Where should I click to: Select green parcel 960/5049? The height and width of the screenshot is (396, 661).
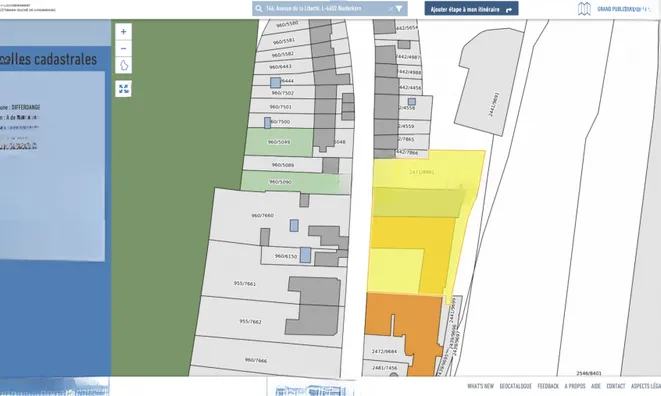(279, 142)
